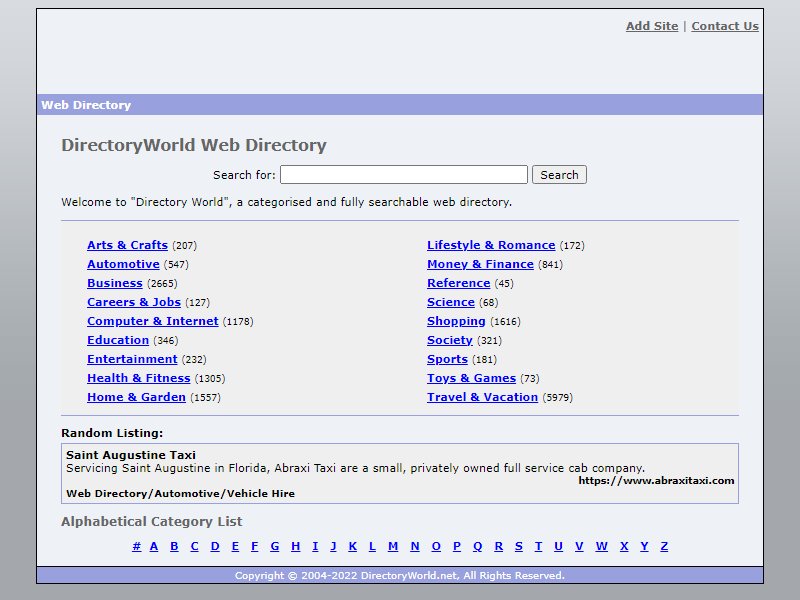
Task: Select letter B in alphabetical list
Action: [x=174, y=546]
